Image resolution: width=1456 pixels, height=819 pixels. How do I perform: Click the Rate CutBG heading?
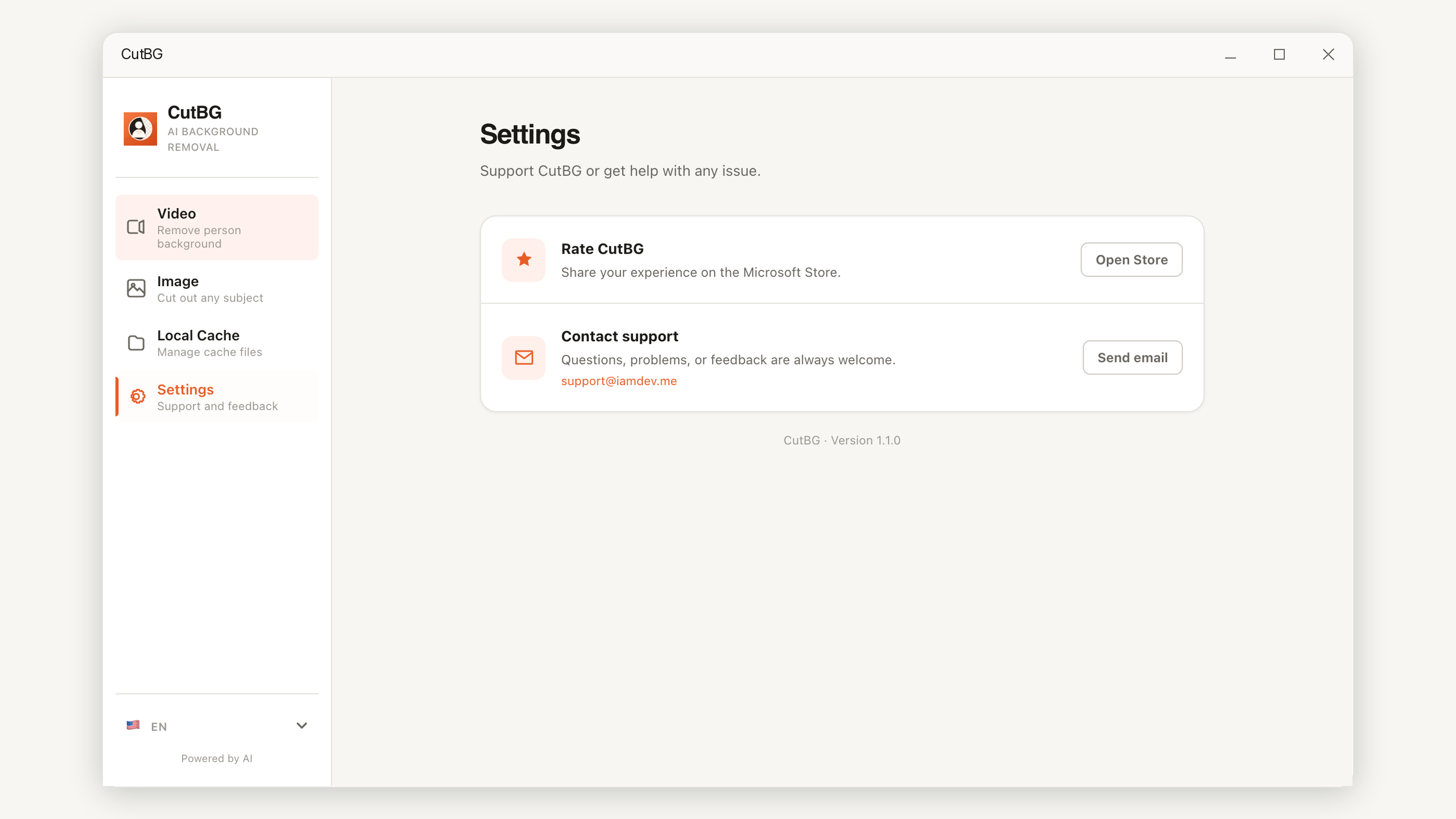(602, 249)
